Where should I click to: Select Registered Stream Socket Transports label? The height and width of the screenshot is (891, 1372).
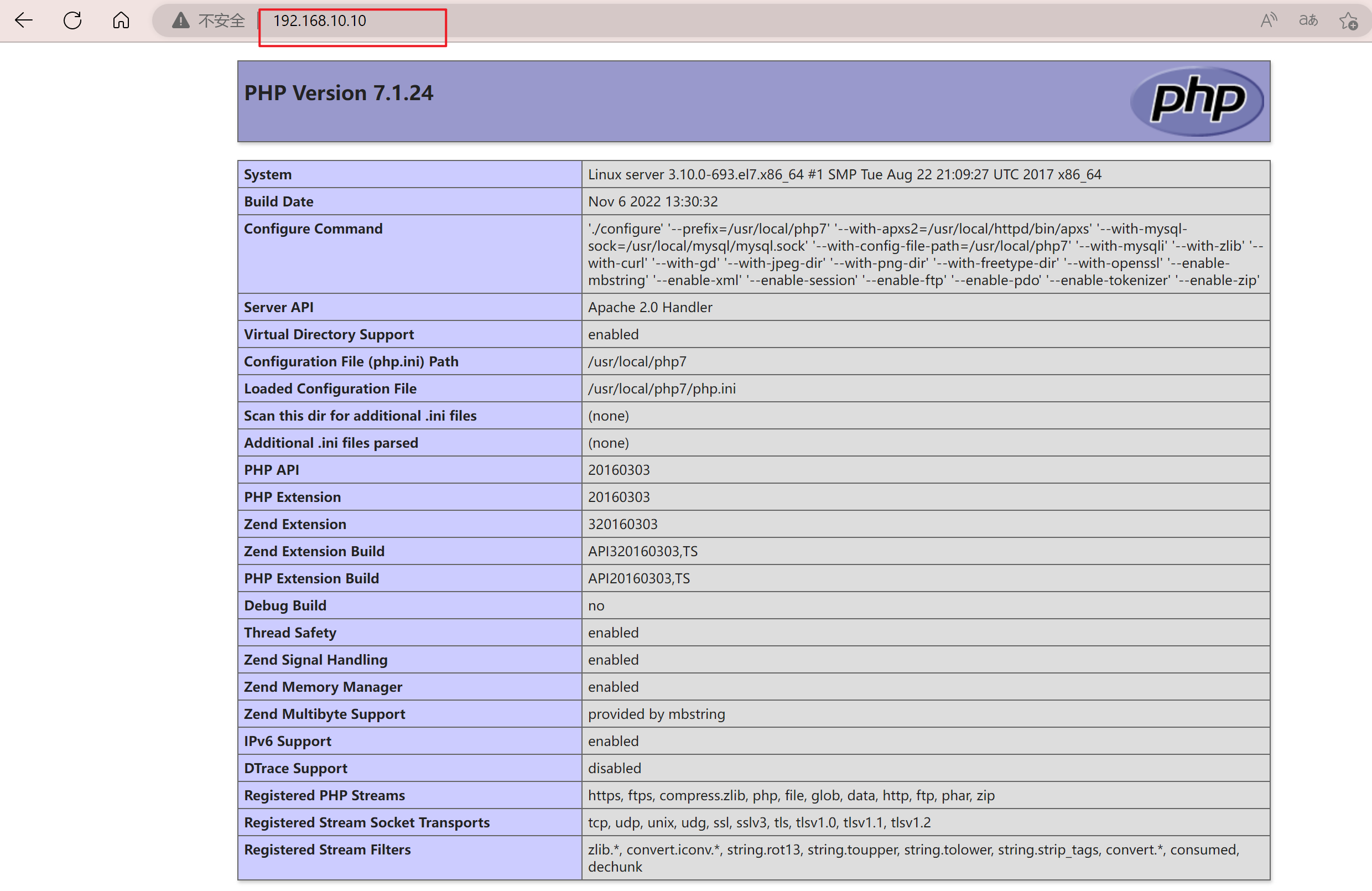point(367,822)
